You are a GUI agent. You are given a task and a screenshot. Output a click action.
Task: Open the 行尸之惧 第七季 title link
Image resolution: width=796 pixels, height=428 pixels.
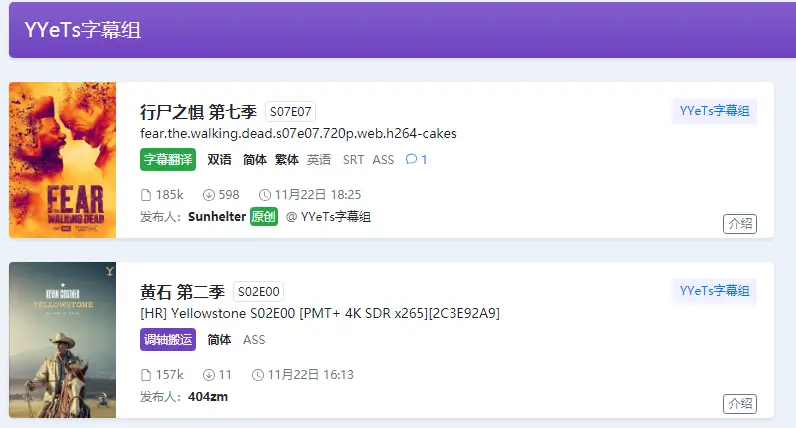click(198, 112)
